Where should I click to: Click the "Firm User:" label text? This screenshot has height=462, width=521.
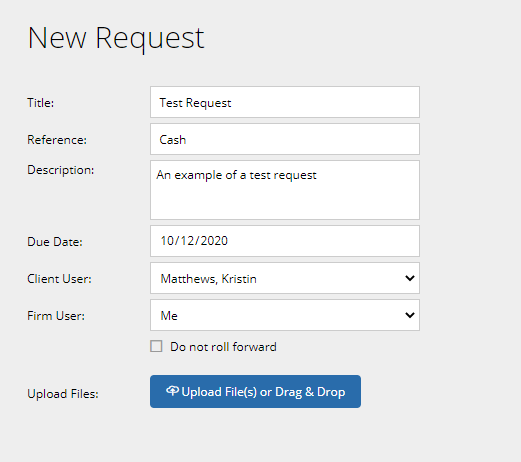pyautogui.click(x=56, y=316)
